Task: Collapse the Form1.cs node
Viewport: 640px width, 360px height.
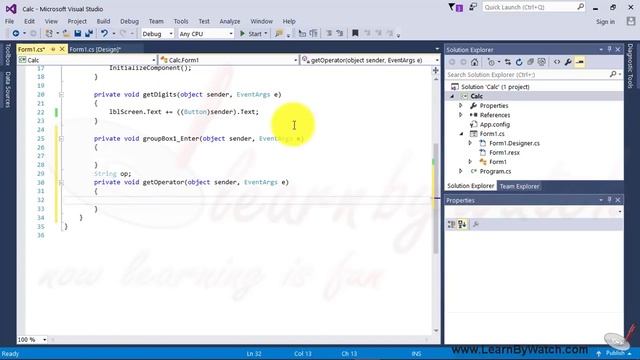Action: (x=462, y=134)
